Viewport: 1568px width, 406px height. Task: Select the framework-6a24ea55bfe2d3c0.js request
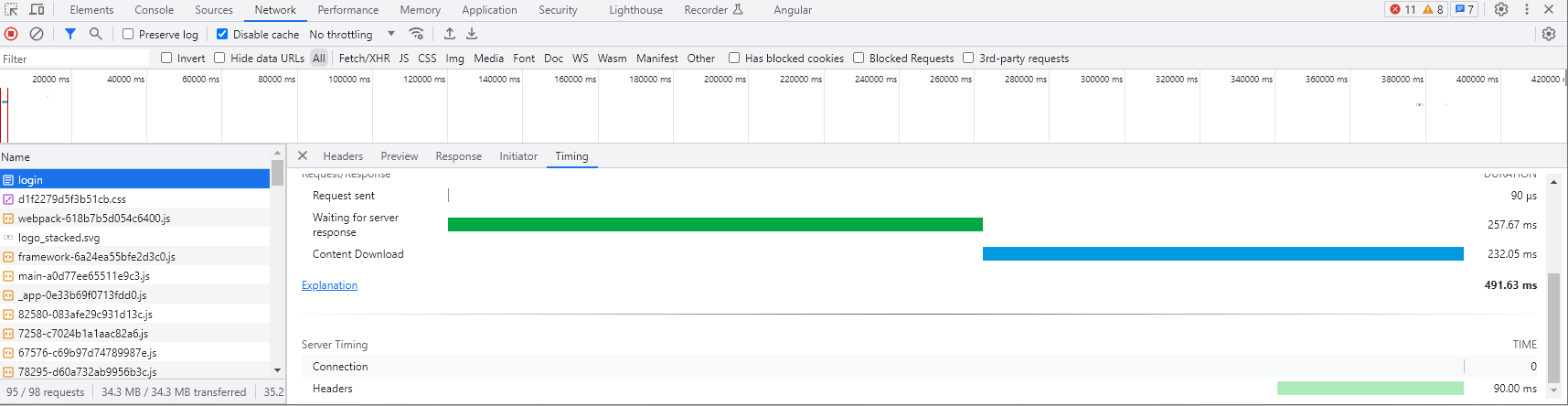tap(135, 257)
